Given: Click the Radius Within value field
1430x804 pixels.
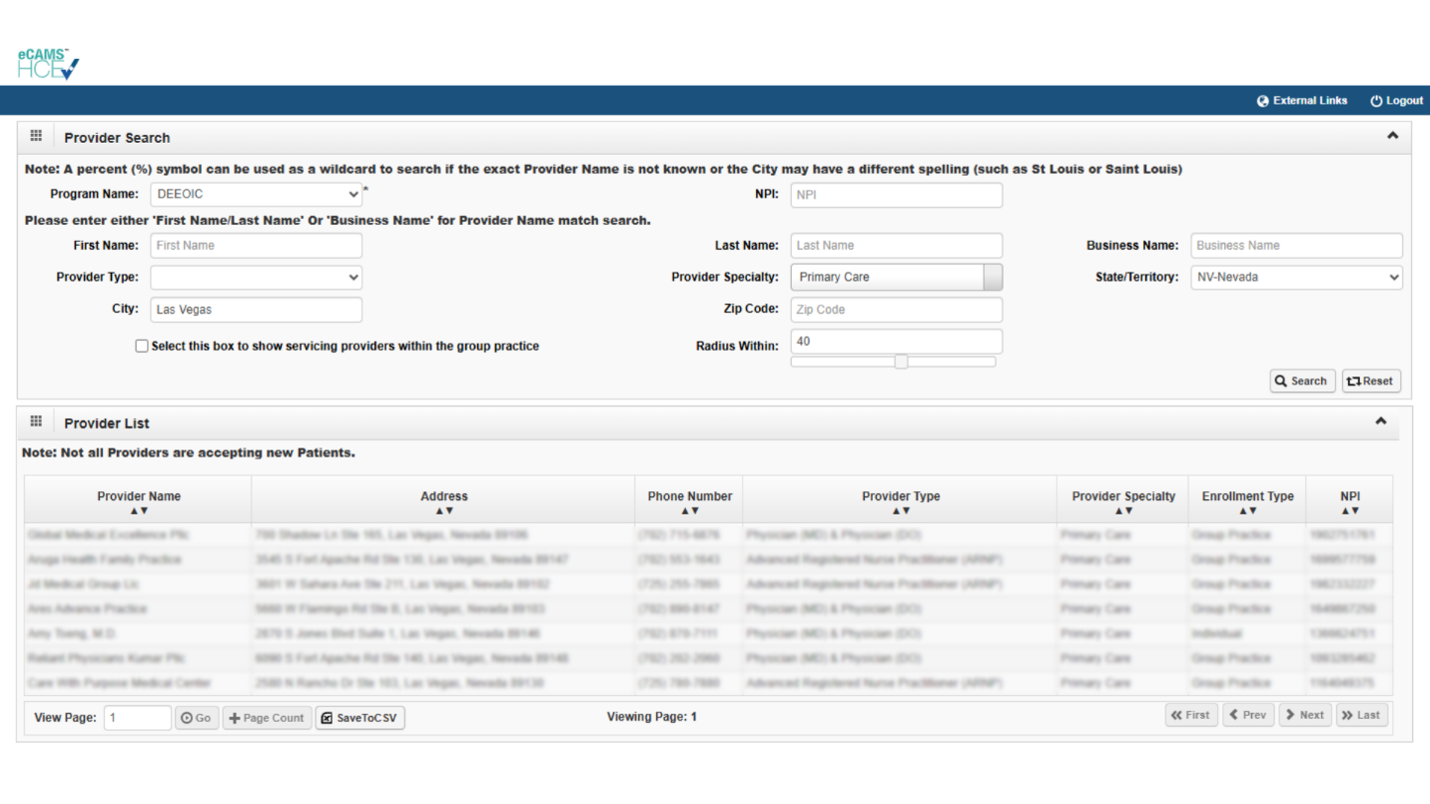Looking at the screenshot, I should point(896,341).
